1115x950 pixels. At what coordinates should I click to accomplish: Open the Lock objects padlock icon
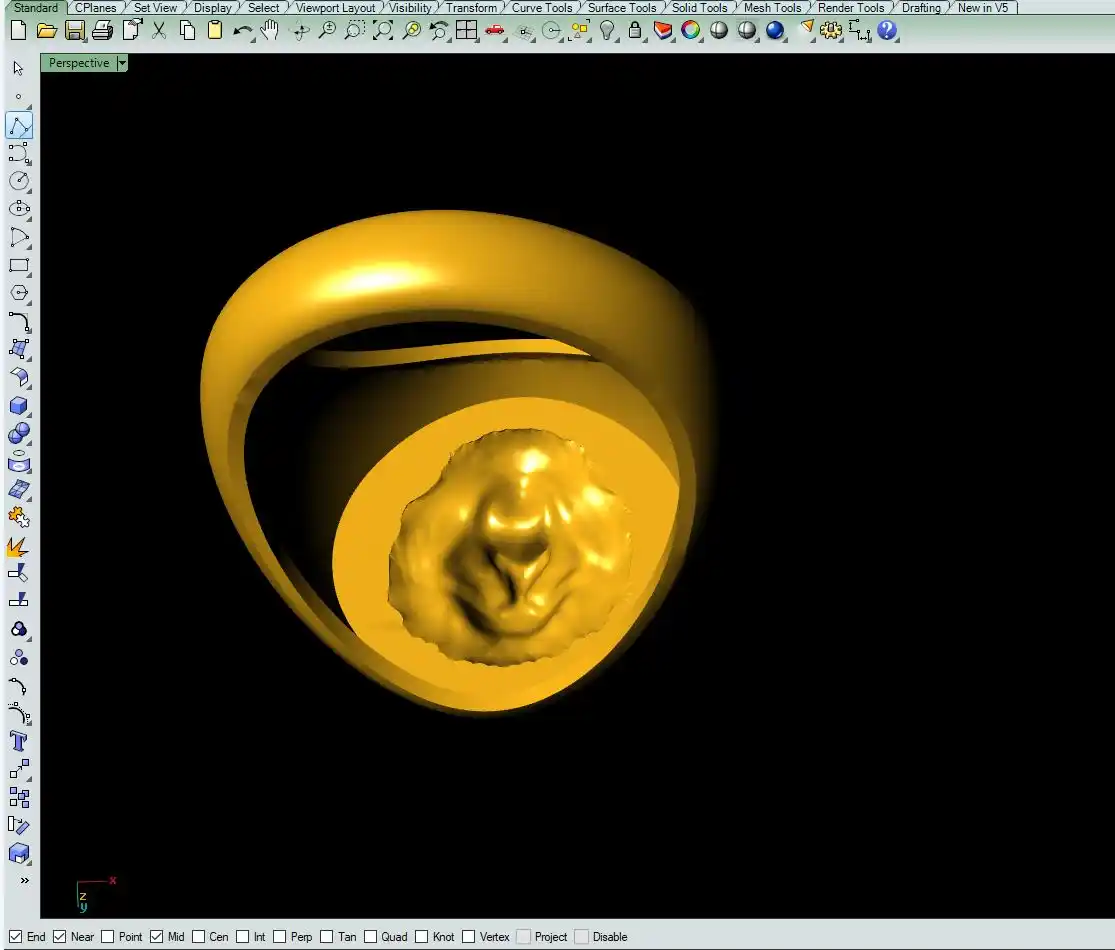pos(635,31)
